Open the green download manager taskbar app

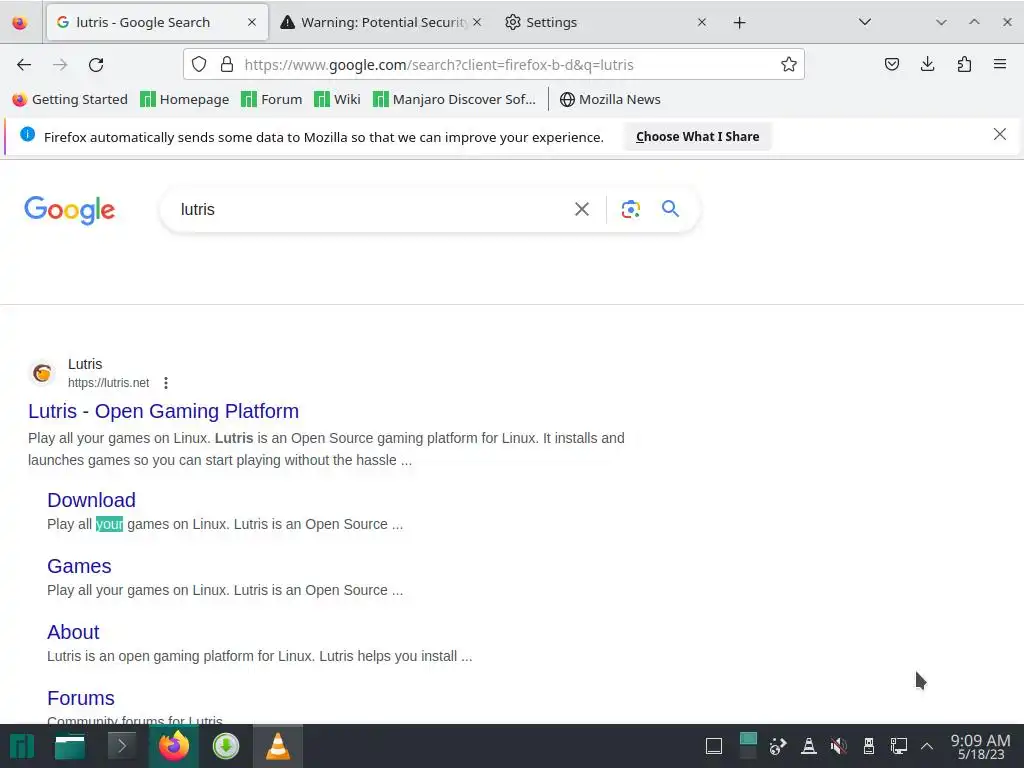coord(226,746)
